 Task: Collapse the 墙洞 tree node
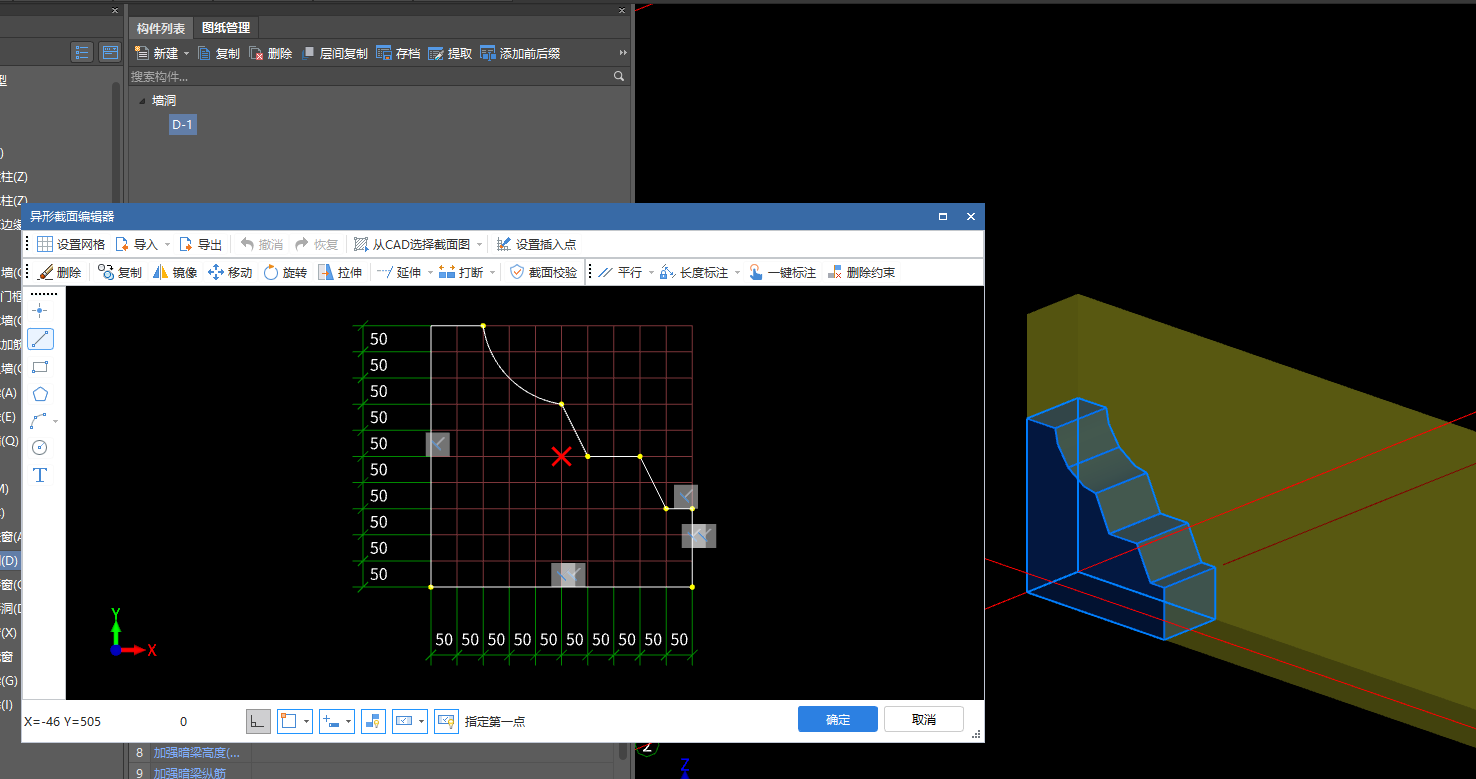tap(141, 100)
